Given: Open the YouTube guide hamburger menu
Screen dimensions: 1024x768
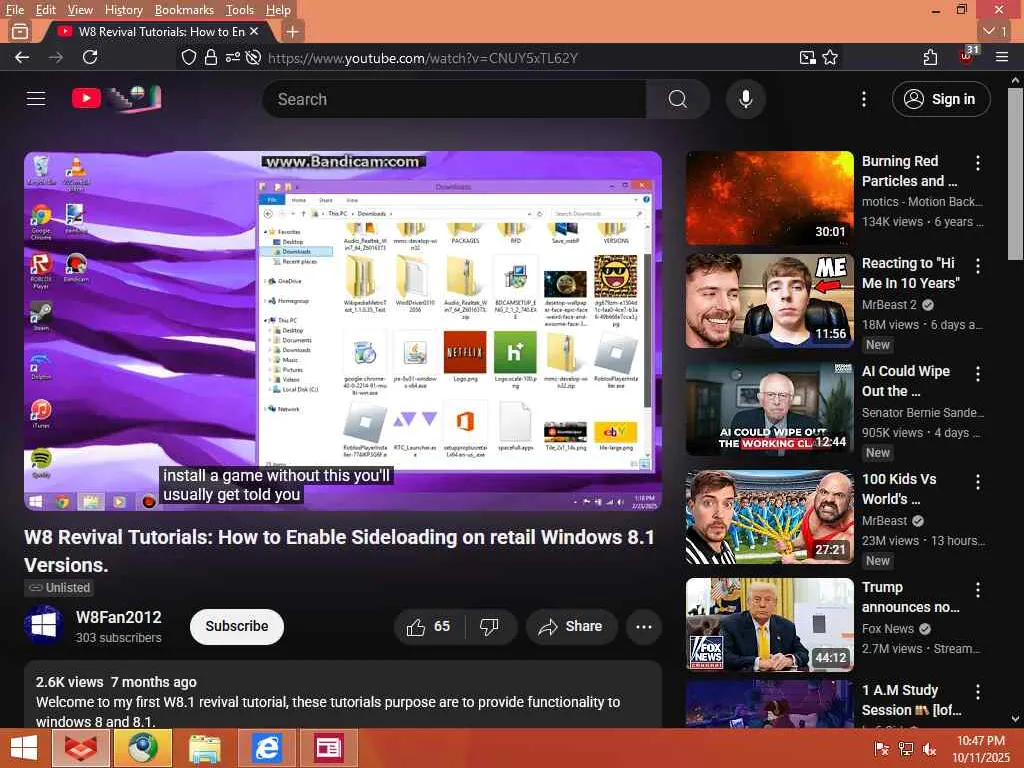Looking at the screenshot, I should pos(36,99).
